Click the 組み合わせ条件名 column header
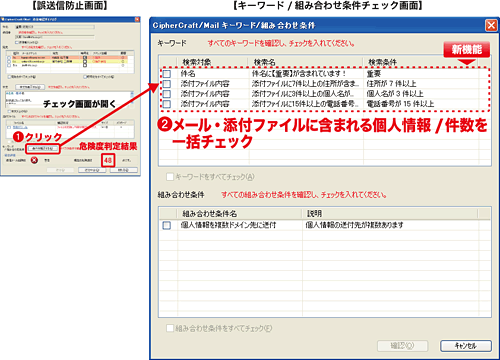 (x=240, y=213)
